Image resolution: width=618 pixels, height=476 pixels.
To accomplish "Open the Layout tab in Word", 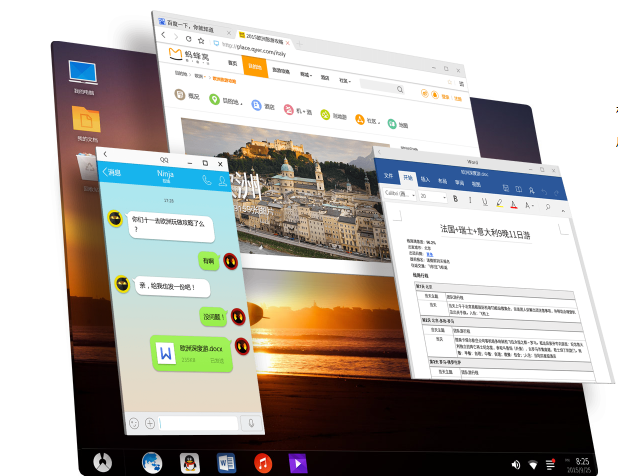I will coord(442,181).
